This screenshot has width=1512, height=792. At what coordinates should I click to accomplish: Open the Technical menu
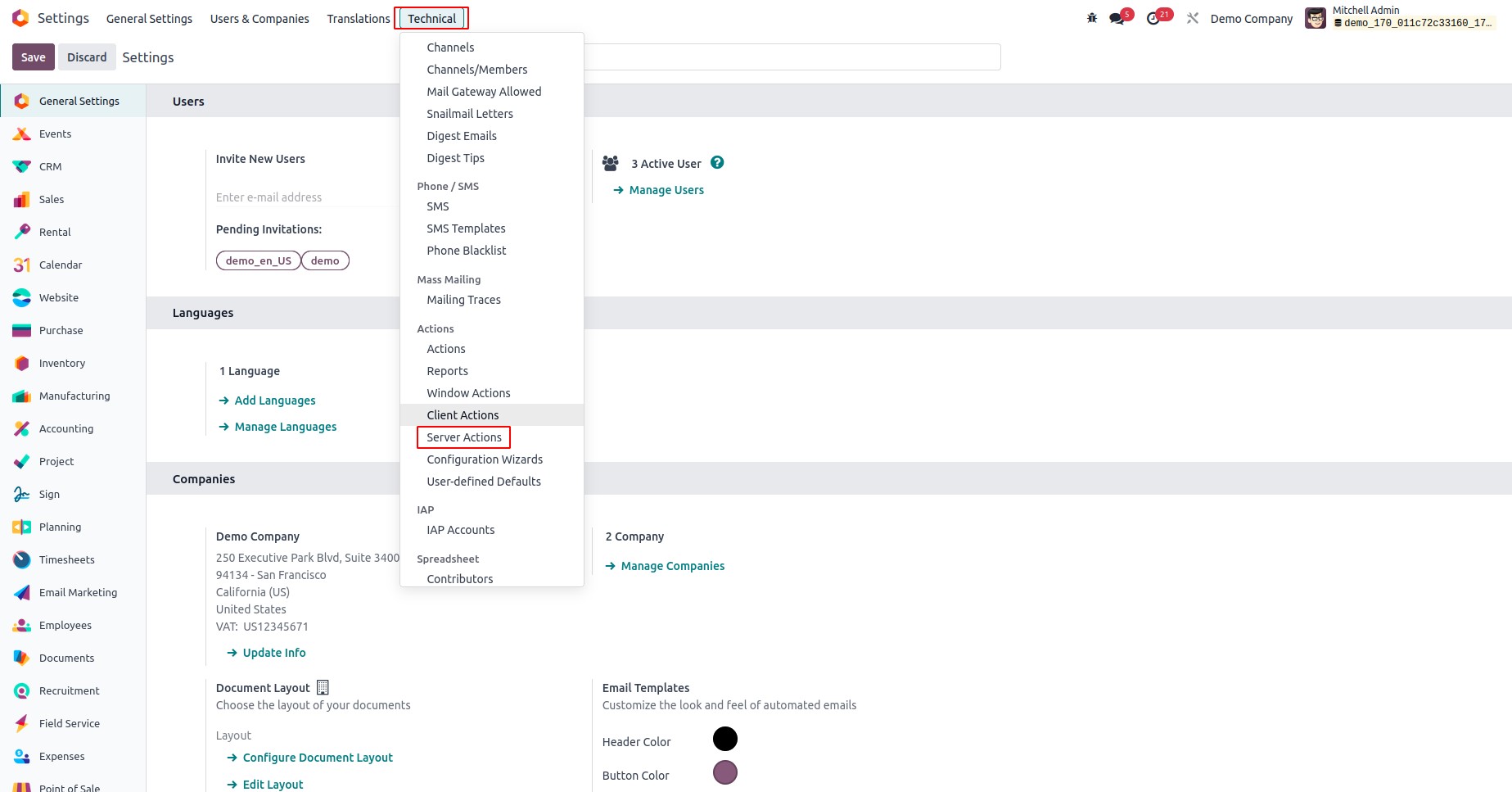coord(431,18)
